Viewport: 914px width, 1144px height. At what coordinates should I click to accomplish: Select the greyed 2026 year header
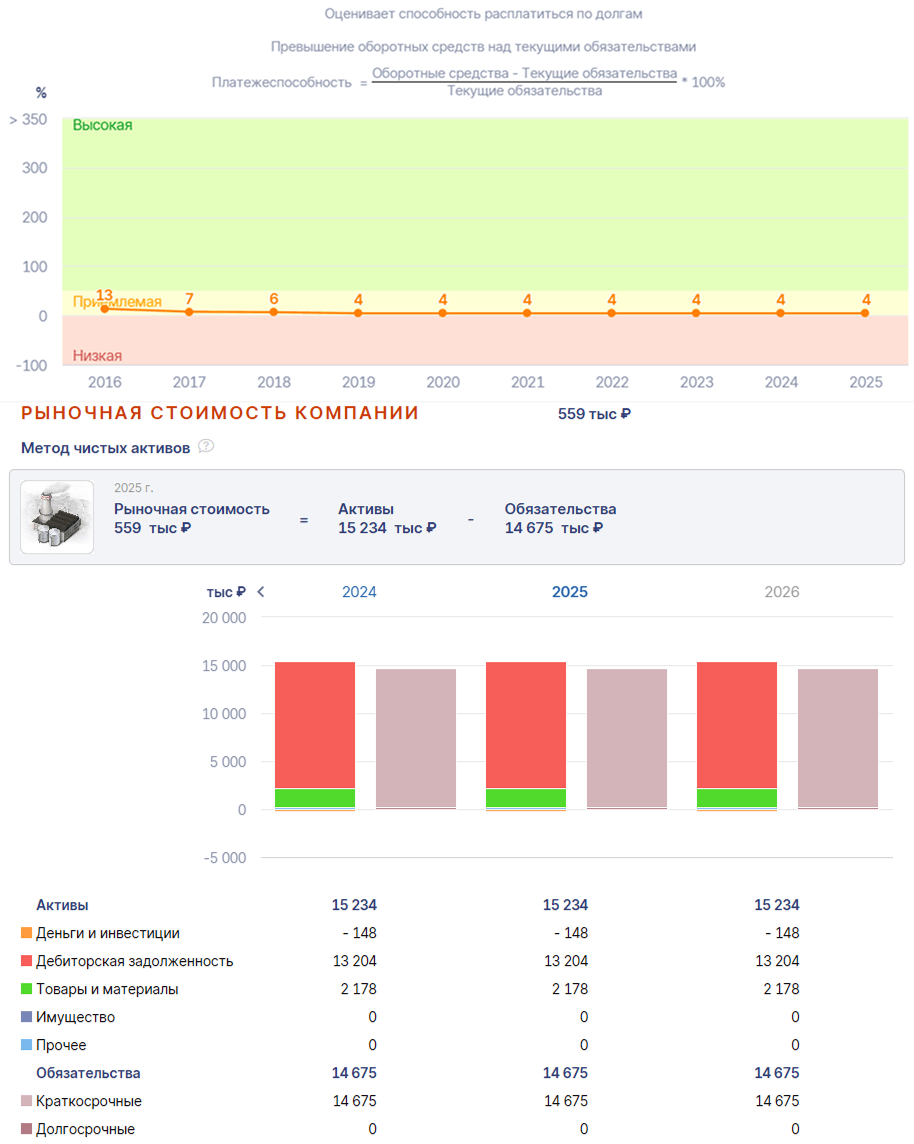tap(781, 592)
